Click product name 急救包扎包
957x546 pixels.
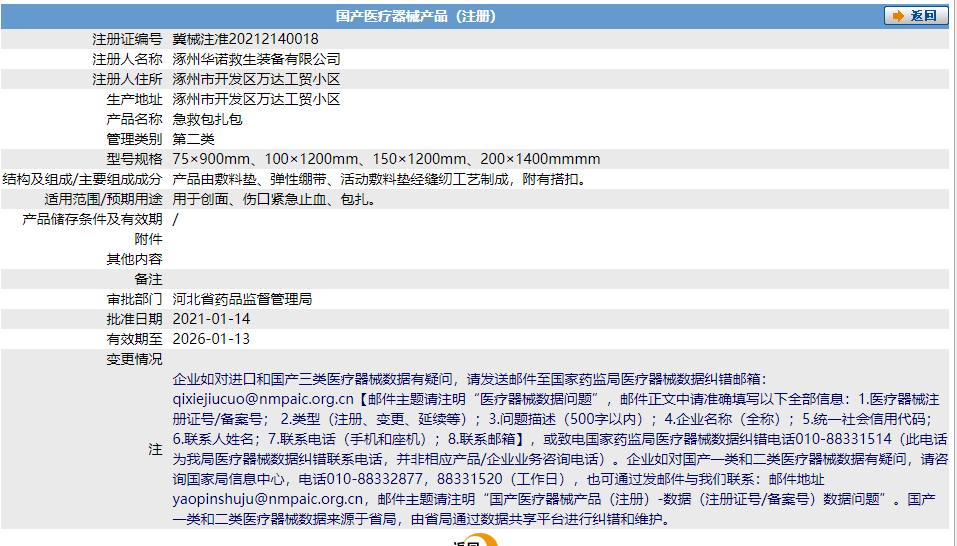pyautogui.click(x=208, y=119)
